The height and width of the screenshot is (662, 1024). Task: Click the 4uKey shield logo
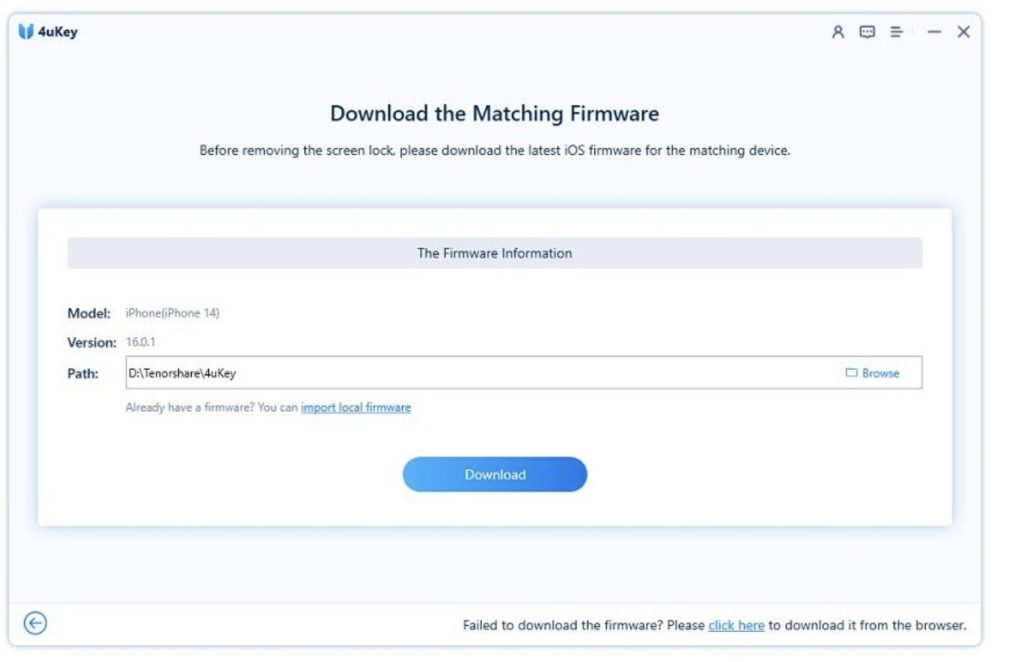[26, 32]
